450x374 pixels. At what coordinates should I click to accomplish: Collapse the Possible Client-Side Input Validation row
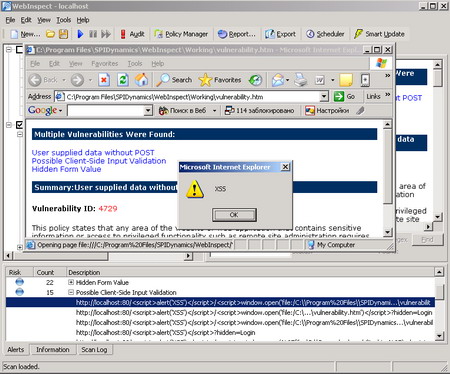click(x=71, y=292)
